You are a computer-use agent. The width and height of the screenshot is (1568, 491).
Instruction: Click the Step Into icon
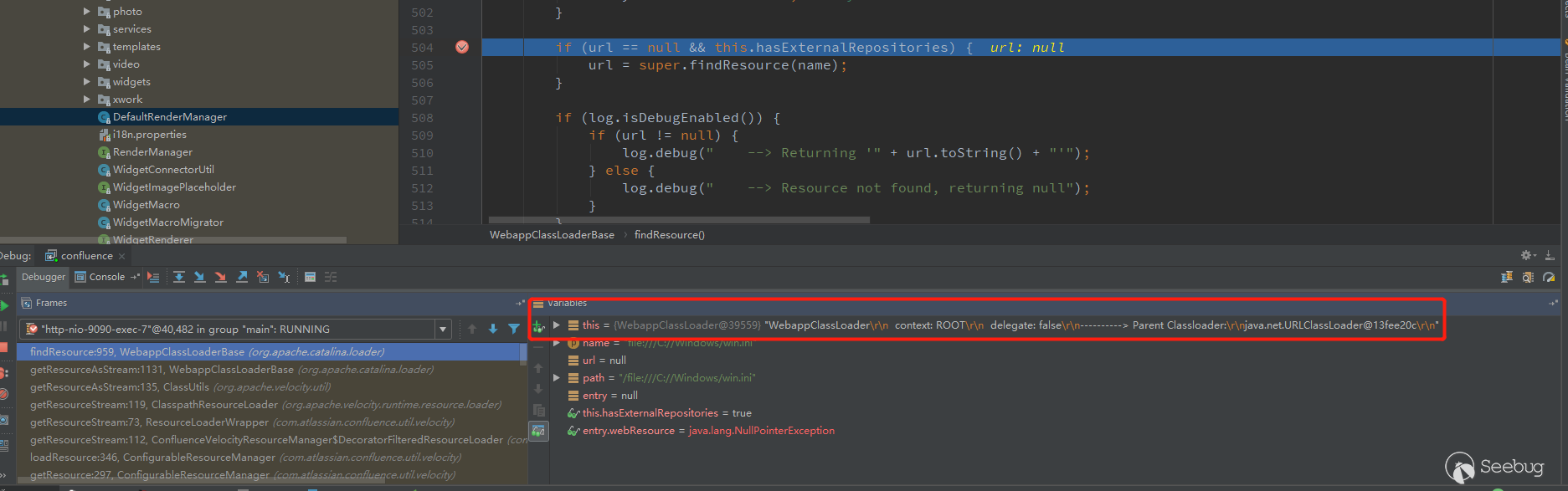200,277
